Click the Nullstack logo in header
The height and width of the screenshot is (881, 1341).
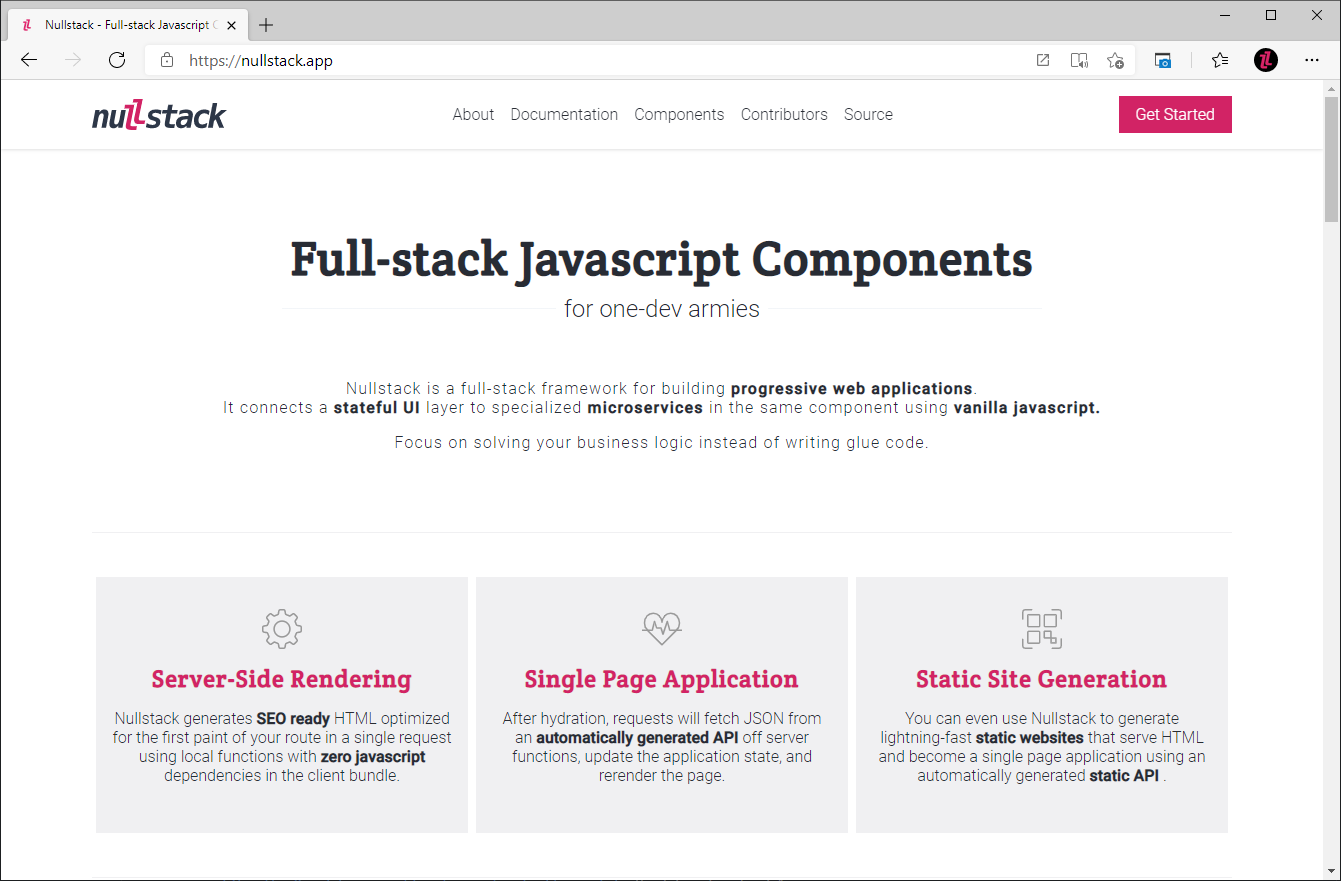(159, 115)
